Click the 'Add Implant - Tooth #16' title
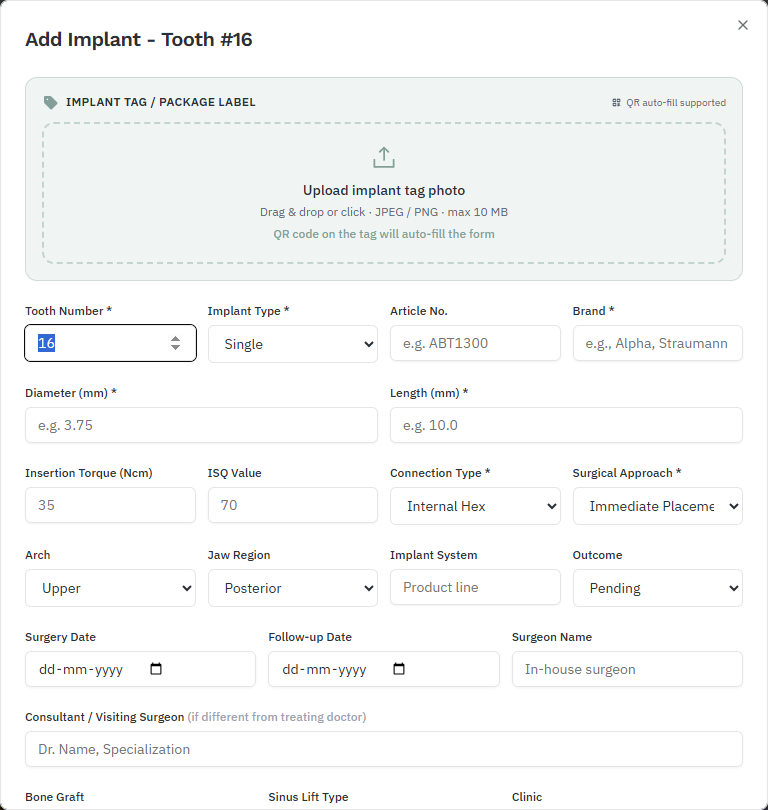This screenshot has width=768, height=810. (x=139, y=40)
